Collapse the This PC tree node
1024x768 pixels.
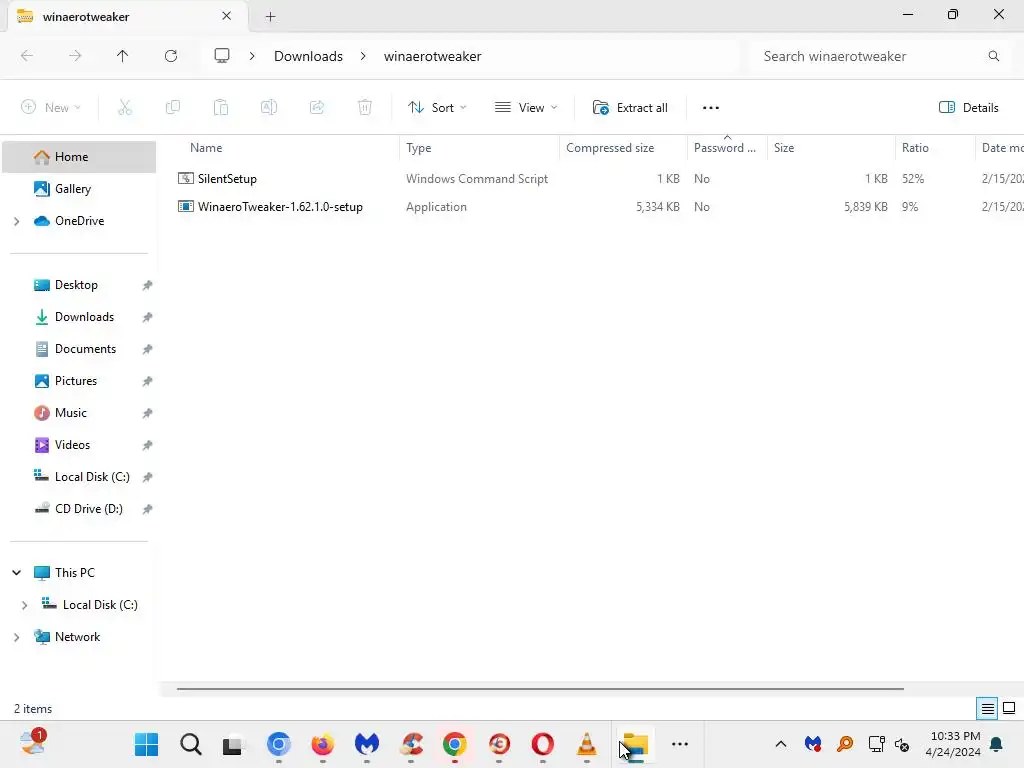[x=16, y=573]
